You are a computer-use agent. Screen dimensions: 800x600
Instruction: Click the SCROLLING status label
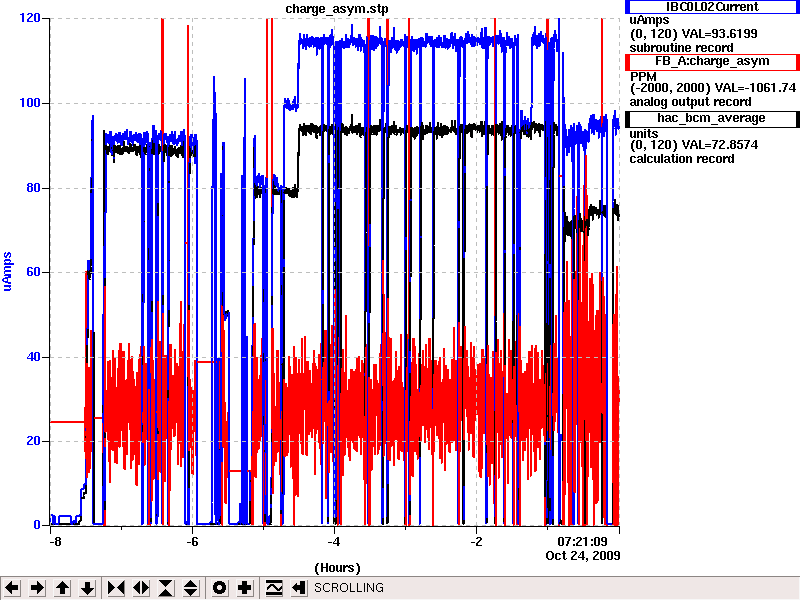point(349,588)
